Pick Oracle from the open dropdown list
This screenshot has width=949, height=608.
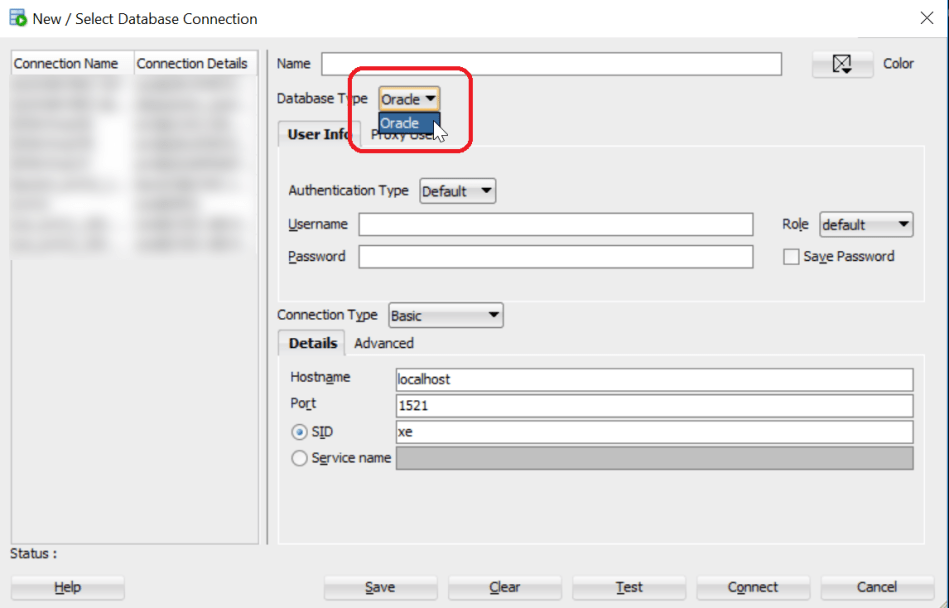[x=405, y=123]
